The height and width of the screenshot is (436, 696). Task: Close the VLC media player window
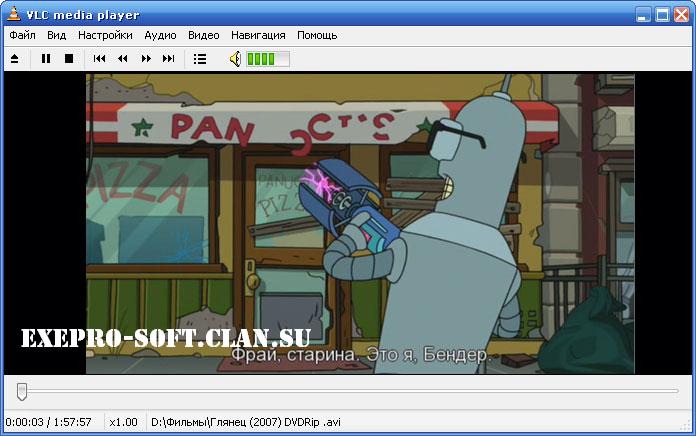click(x=681, y=15)
